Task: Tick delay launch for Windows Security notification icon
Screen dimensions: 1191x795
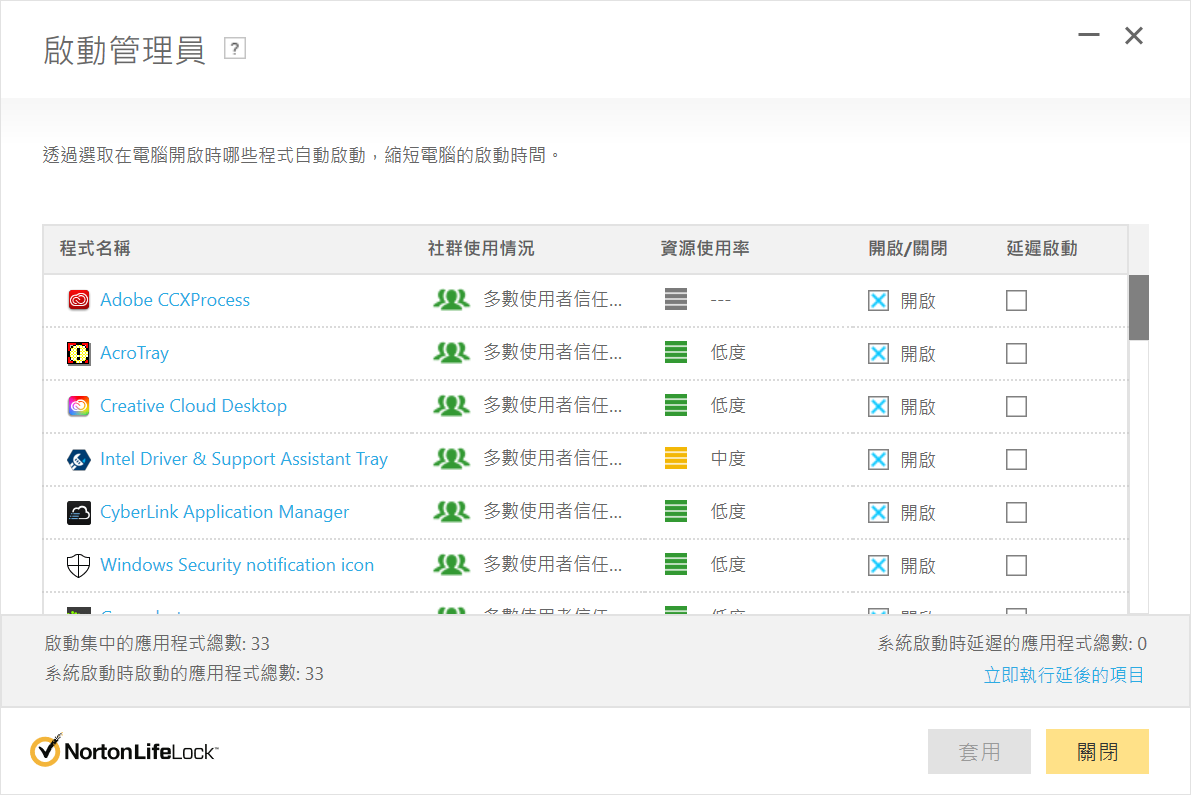Action: [1016, 565]
